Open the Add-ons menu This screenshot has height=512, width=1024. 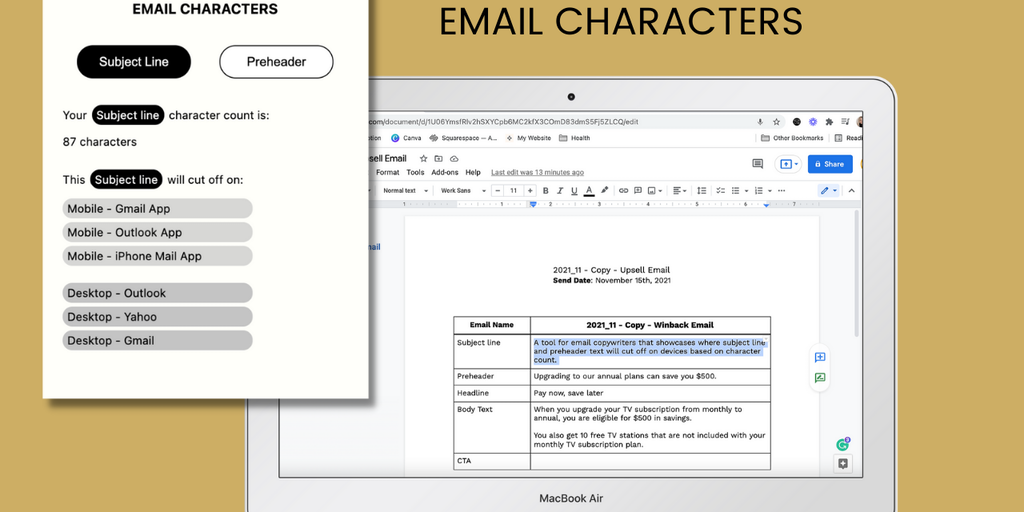[x=445, y=172]
